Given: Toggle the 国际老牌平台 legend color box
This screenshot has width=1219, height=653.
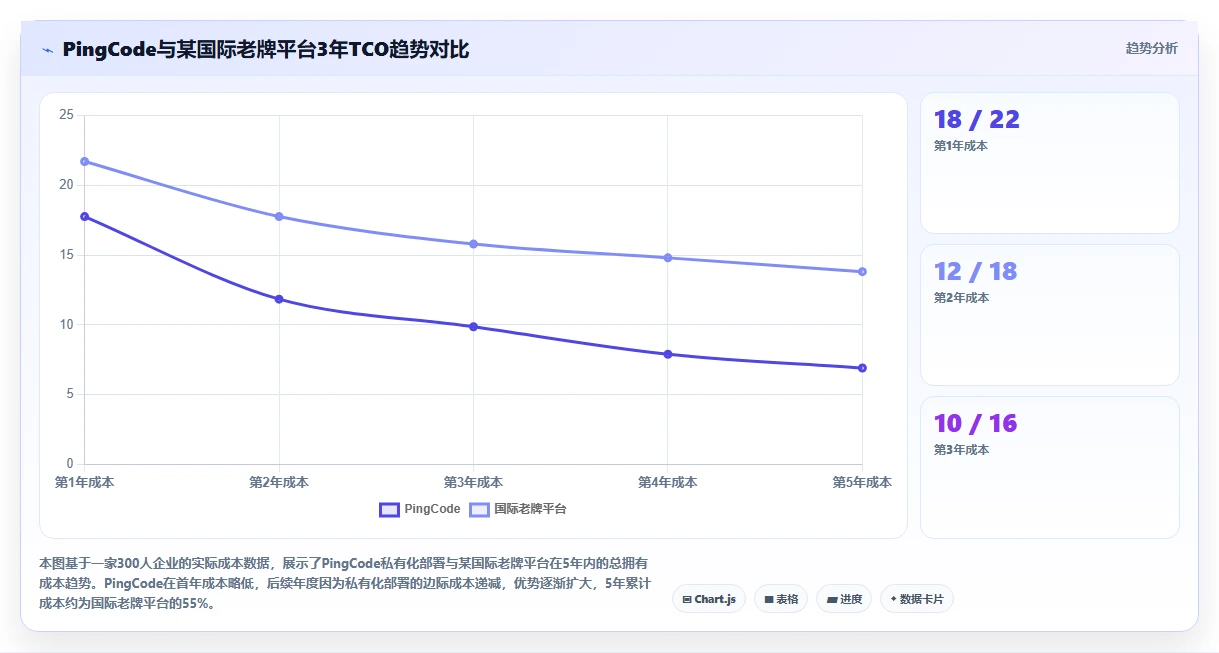Looking at the screenshot, I should pos(479,509).
